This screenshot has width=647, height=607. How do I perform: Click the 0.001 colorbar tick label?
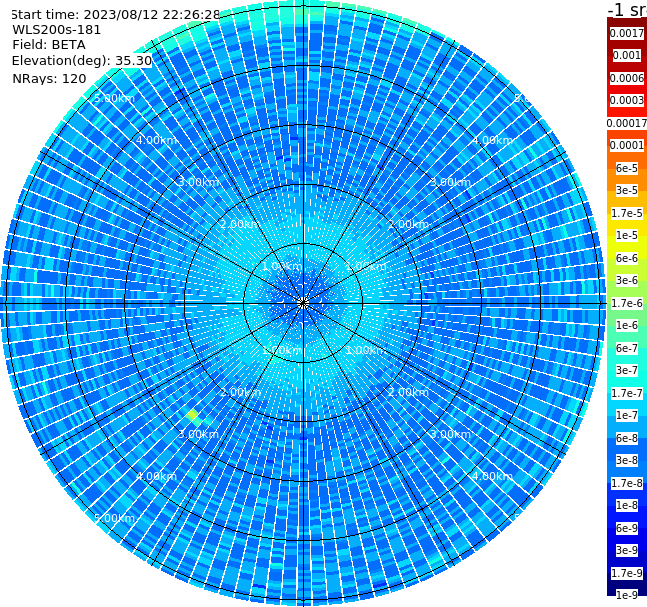[627, 55]
